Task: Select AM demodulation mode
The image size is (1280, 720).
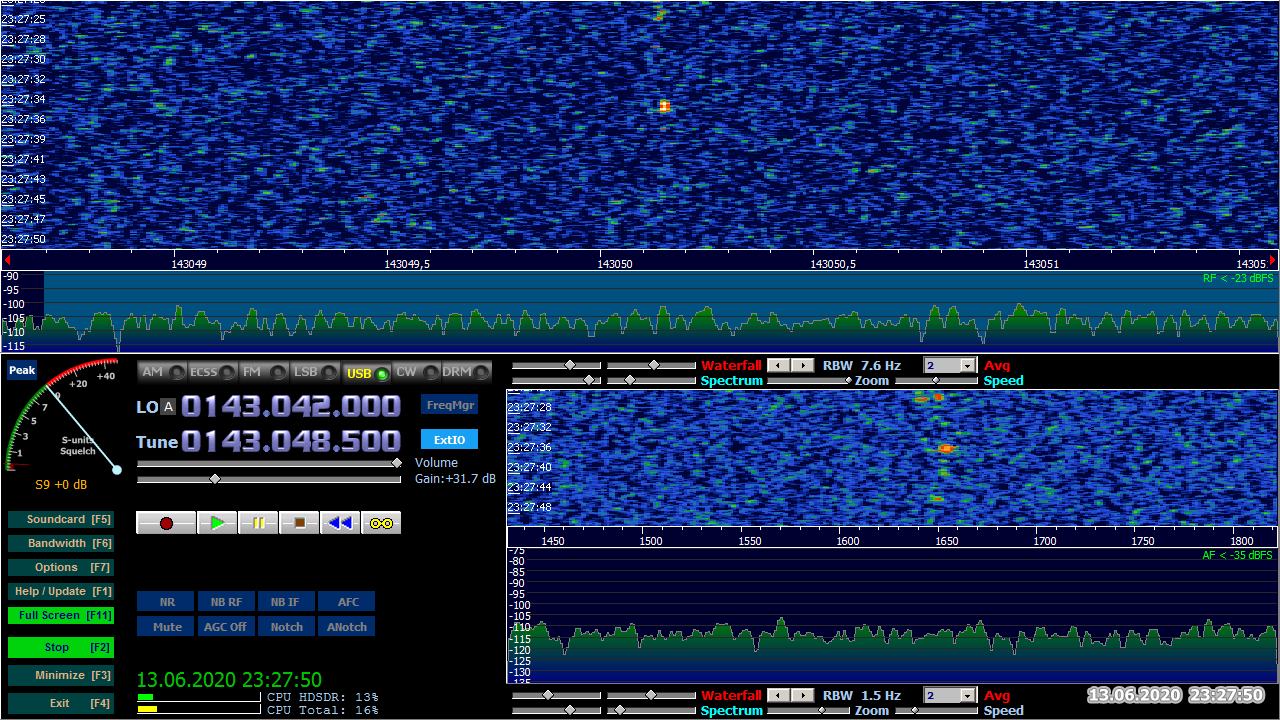Action: (163, 372)
